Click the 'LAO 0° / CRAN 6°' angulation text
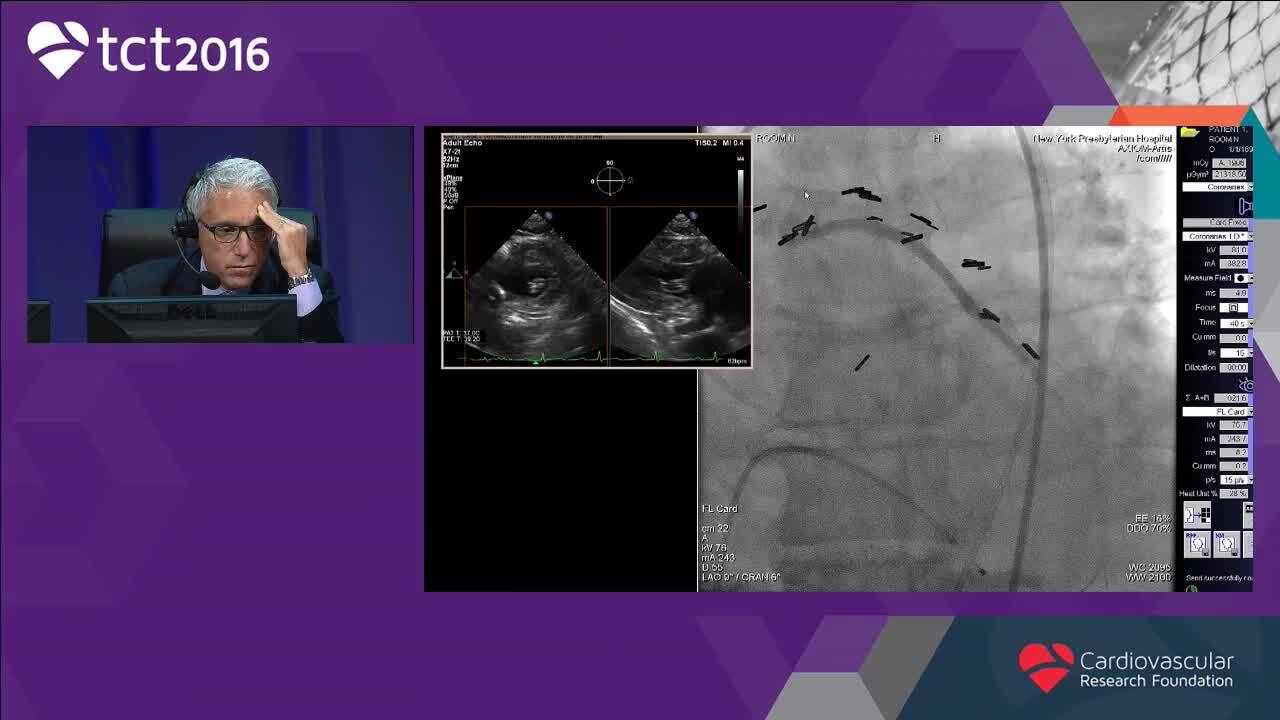The width and height of the screenshot is (1280, 720). click(741, 577)
